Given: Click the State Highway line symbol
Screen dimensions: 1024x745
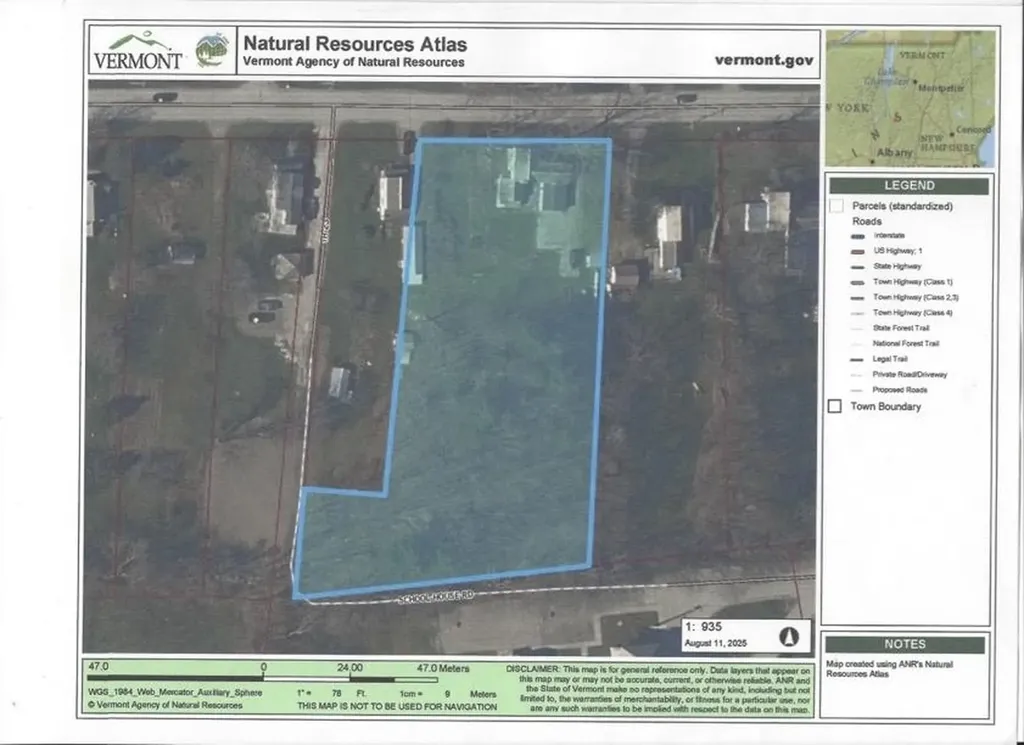Looking at the screenshot, I should (x=857, y=267).
